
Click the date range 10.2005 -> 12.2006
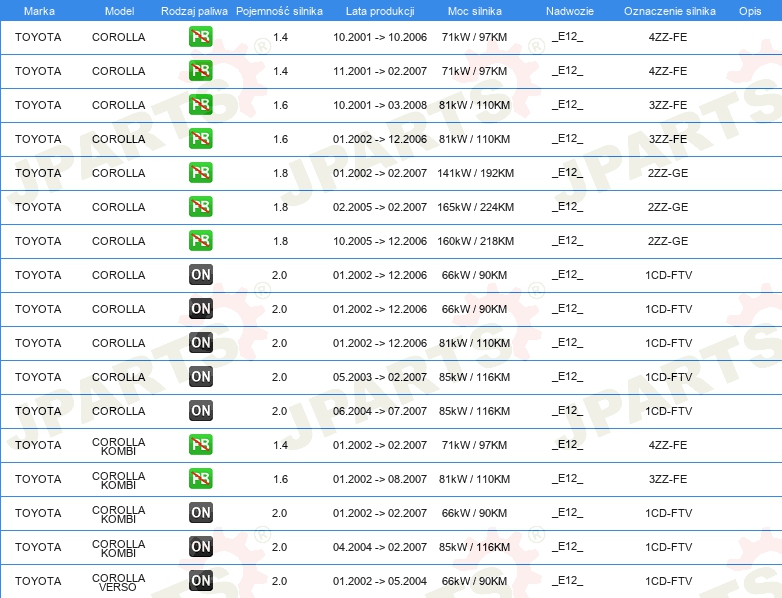[x=380, y=241]
